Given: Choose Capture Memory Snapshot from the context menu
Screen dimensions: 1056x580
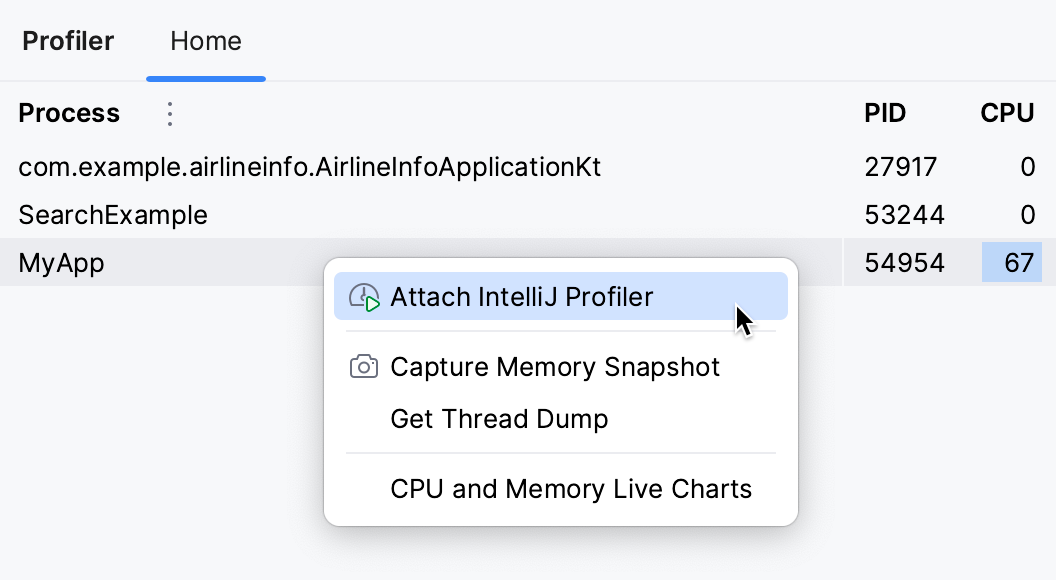Looking at the screenshot, I should point(555,367).
